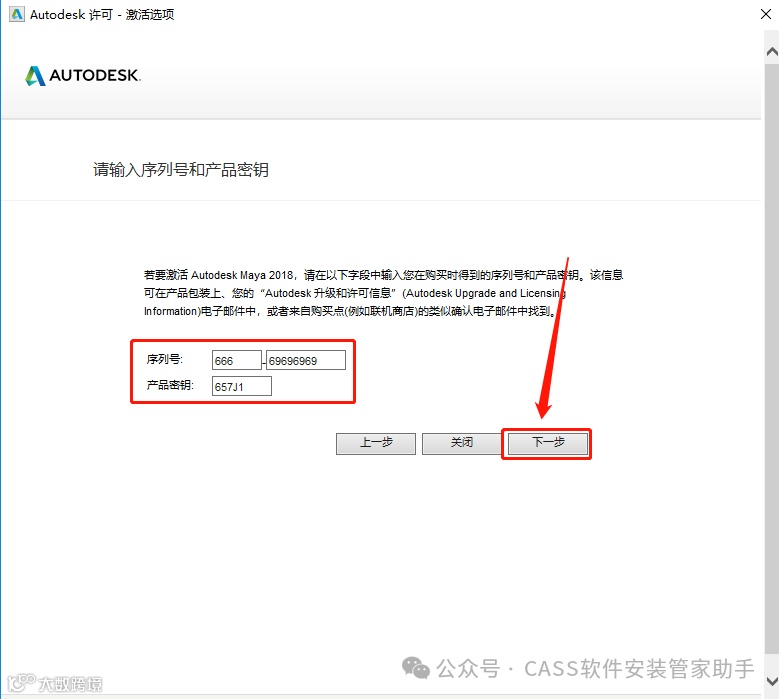Focus the first serial number field containing 666

(x=236, y=360)
